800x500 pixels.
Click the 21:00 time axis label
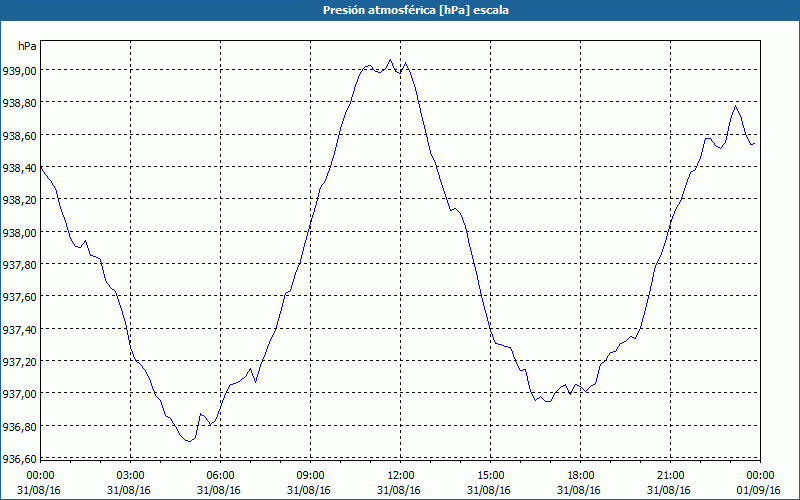(x=670, y=476)
